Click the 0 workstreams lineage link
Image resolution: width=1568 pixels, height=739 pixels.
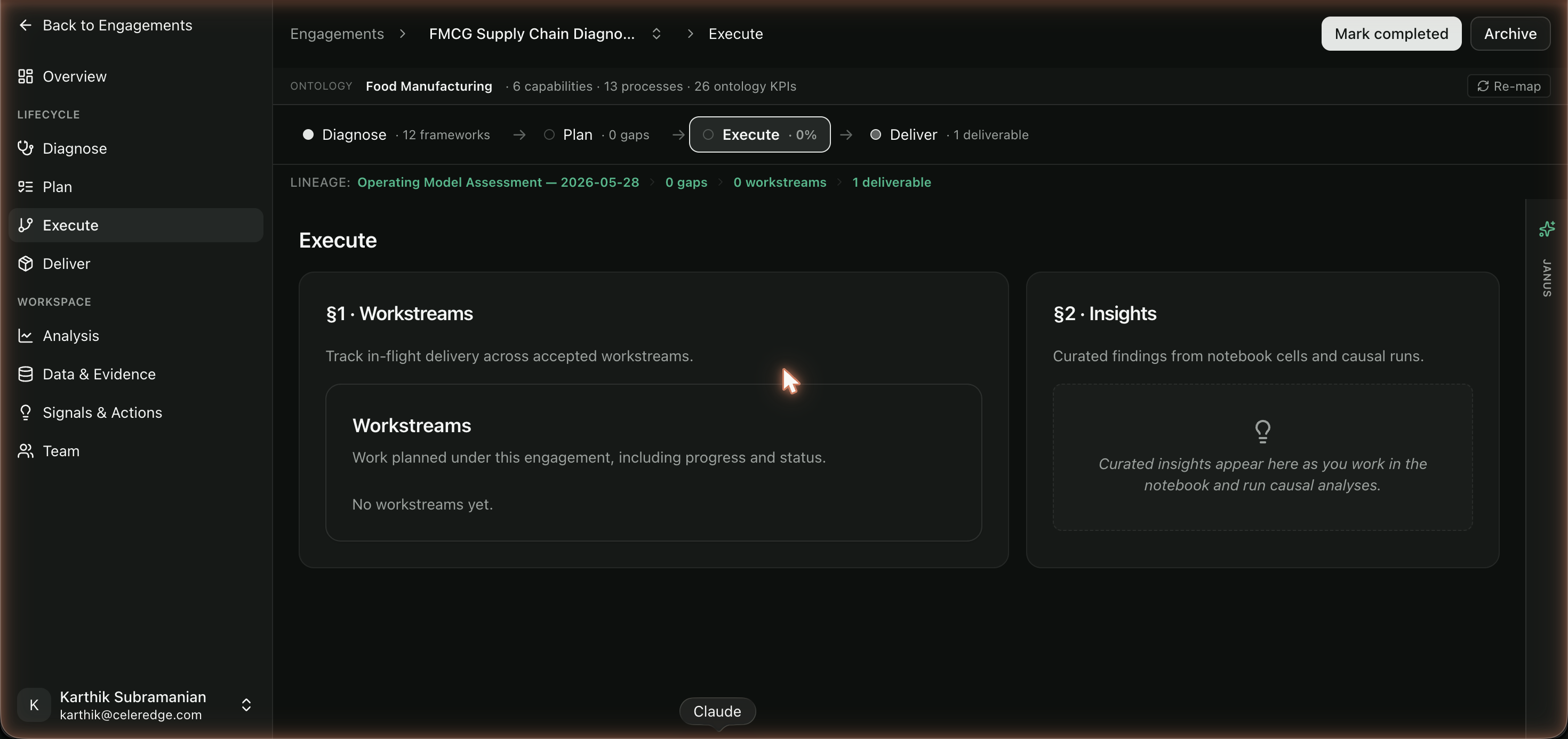pyautogui.click(x=780, y=182)
